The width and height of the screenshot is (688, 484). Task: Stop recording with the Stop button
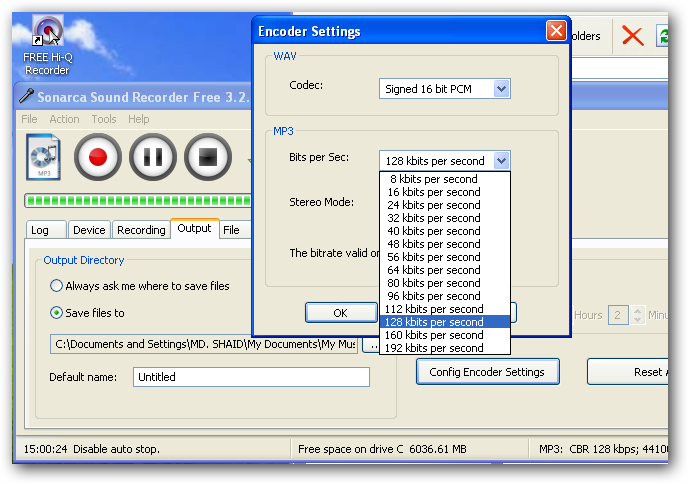click(x=208, y=157)
